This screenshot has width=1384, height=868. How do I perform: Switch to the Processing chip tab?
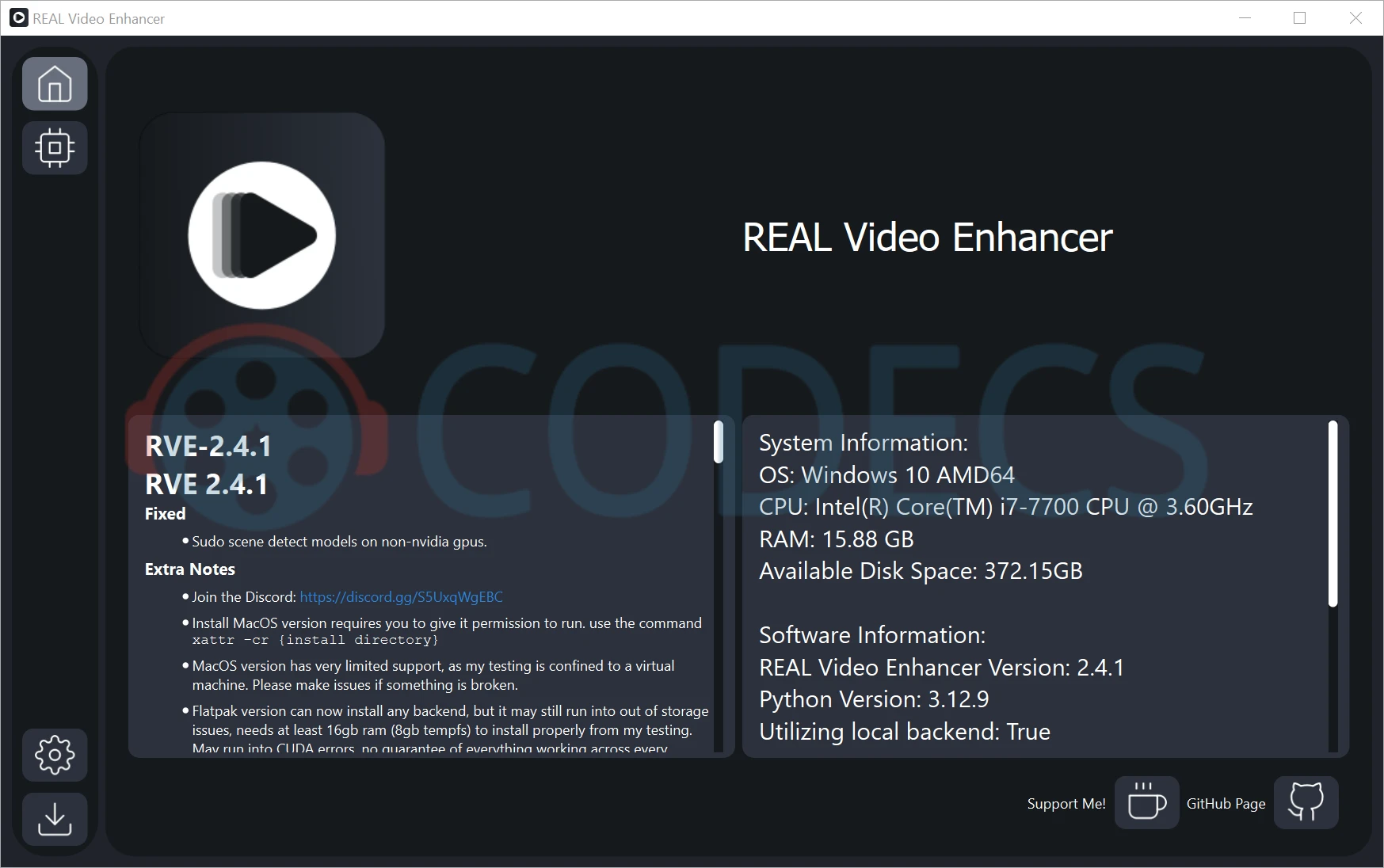click(55, 147)
